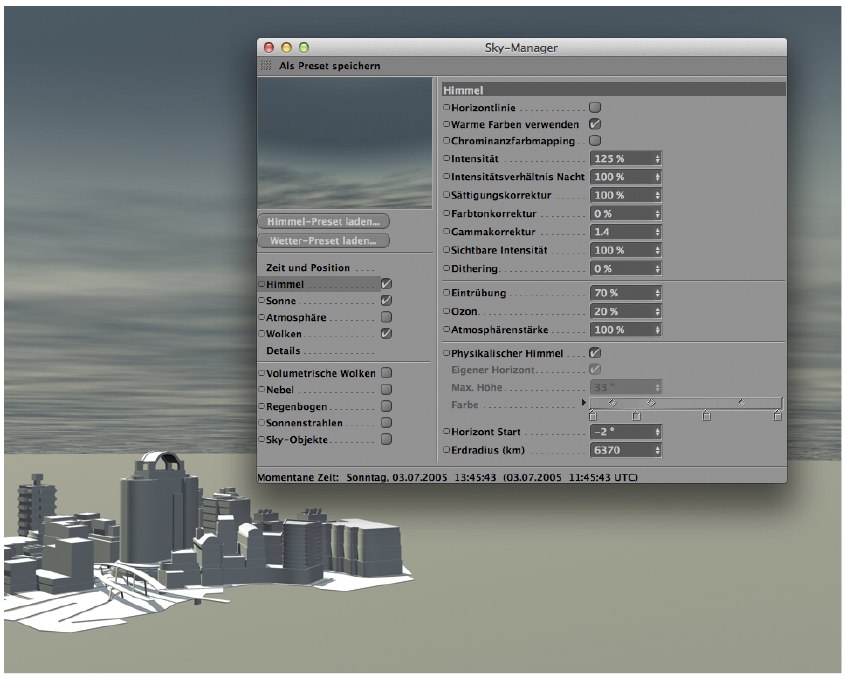The height and width of the screenshot is (677, 846).
Task: Click the Himmel-Preset laden button
Action: coord(323,221)
